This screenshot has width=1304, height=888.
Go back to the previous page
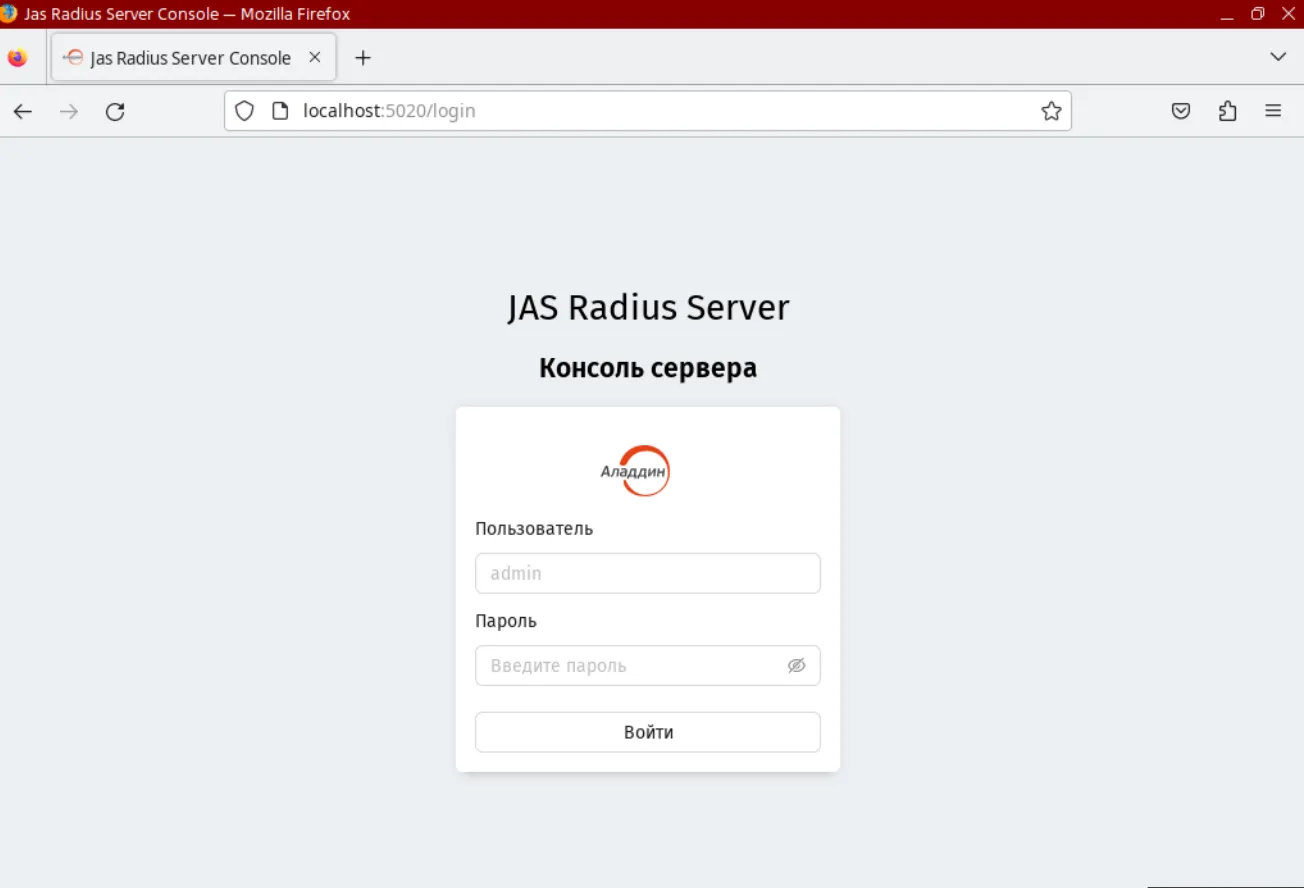pos(23,111)
